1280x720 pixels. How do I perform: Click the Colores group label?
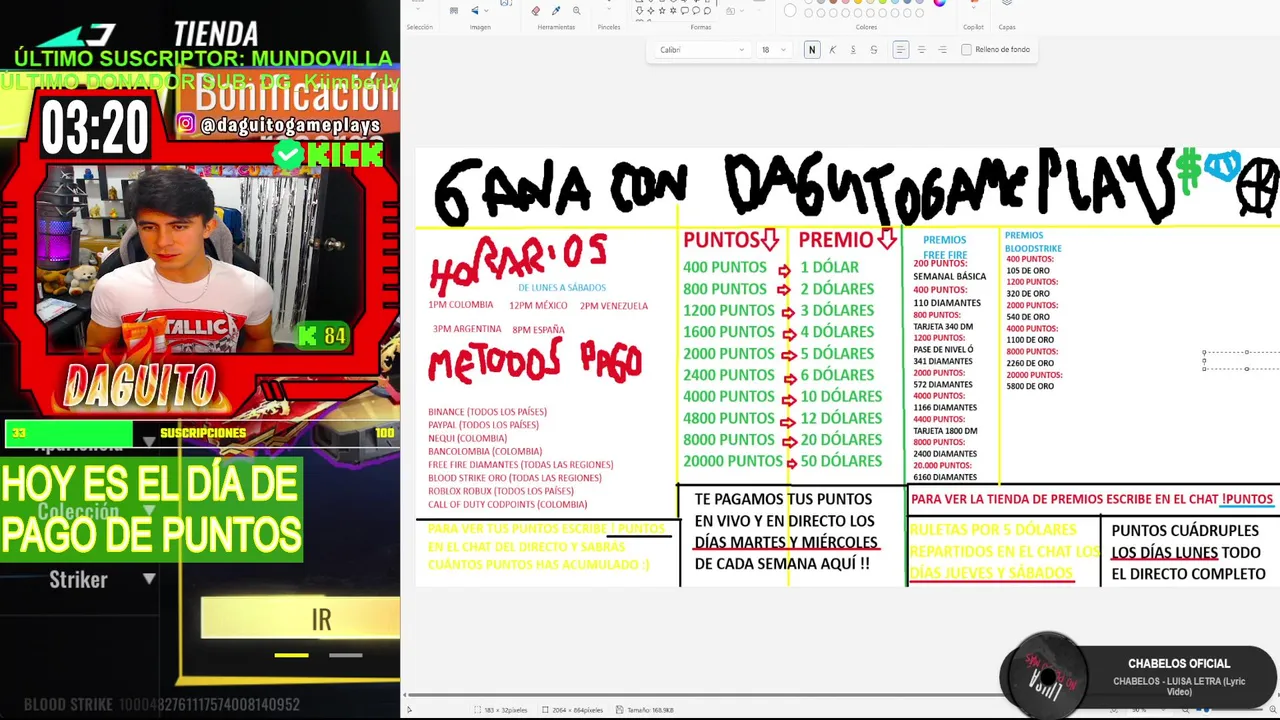[x=866, y=27]
